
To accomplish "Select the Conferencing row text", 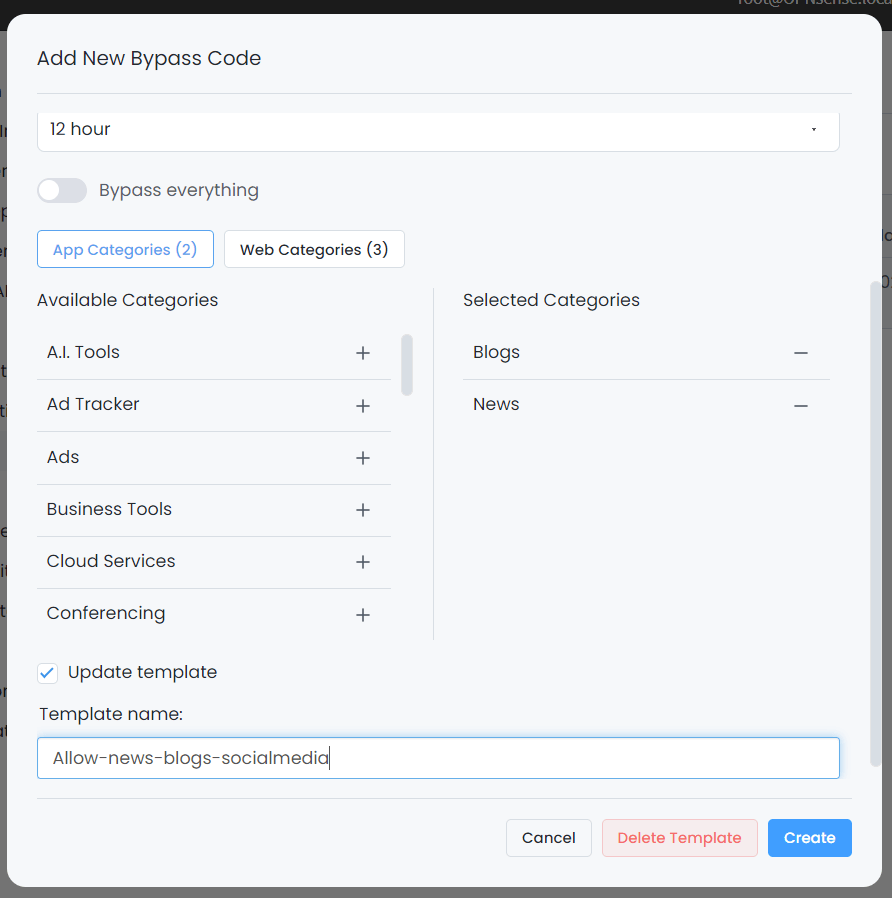I will click(106, 613).
